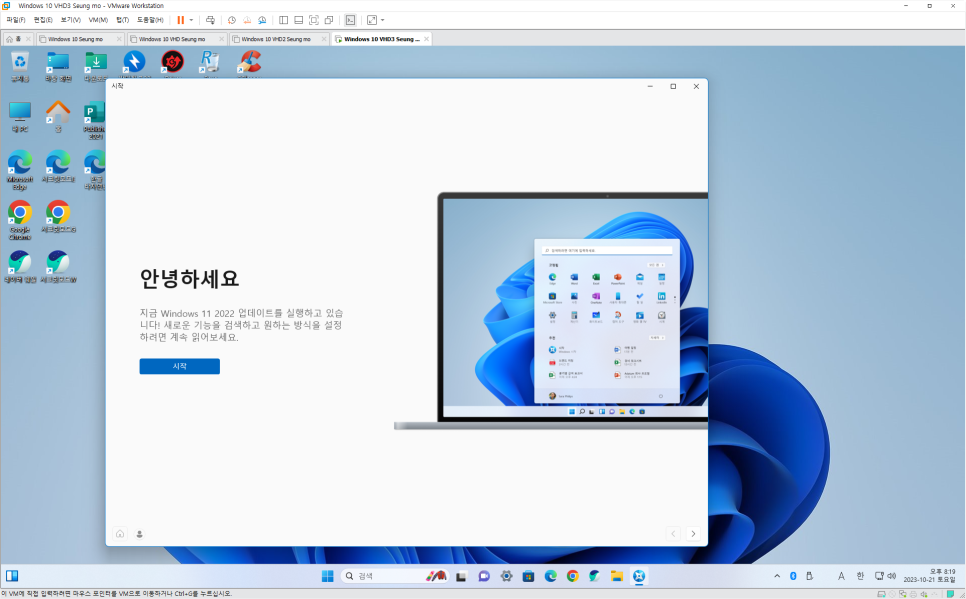Open the 도움말(H) menu
Viewport: 966px width, 599px height.
point(150,20)
